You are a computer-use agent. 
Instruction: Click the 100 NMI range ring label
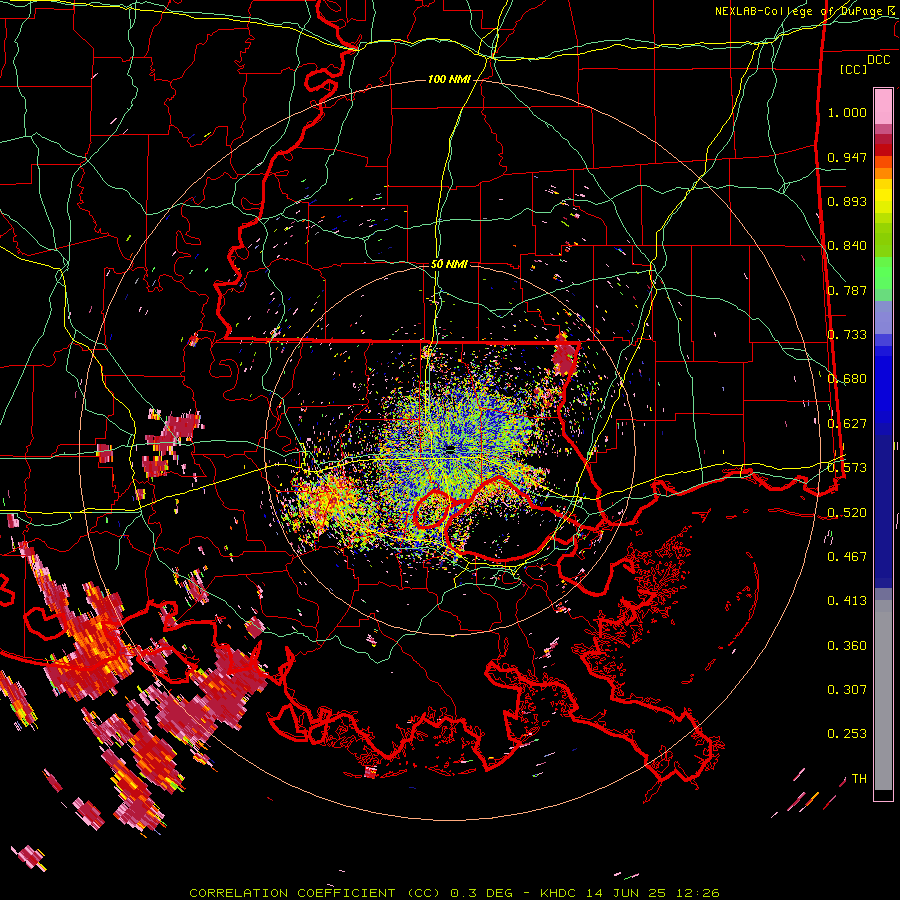[449, 79]
